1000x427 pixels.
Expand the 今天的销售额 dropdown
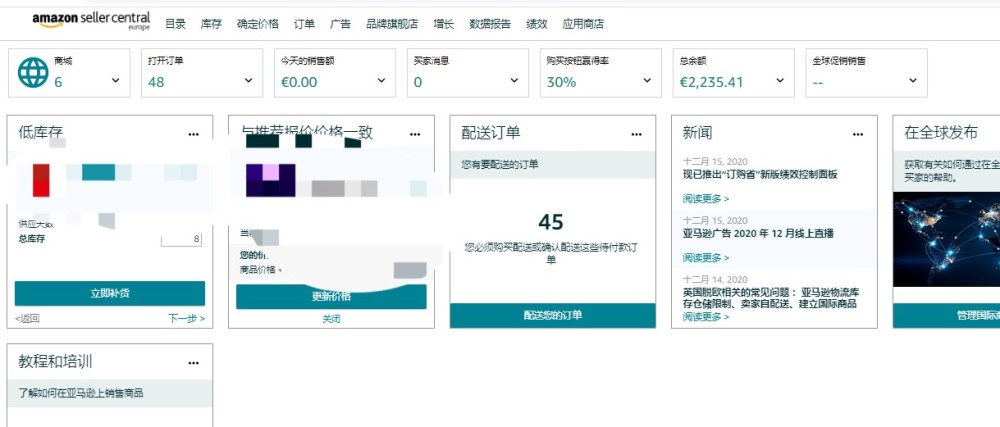coord(381,80)
